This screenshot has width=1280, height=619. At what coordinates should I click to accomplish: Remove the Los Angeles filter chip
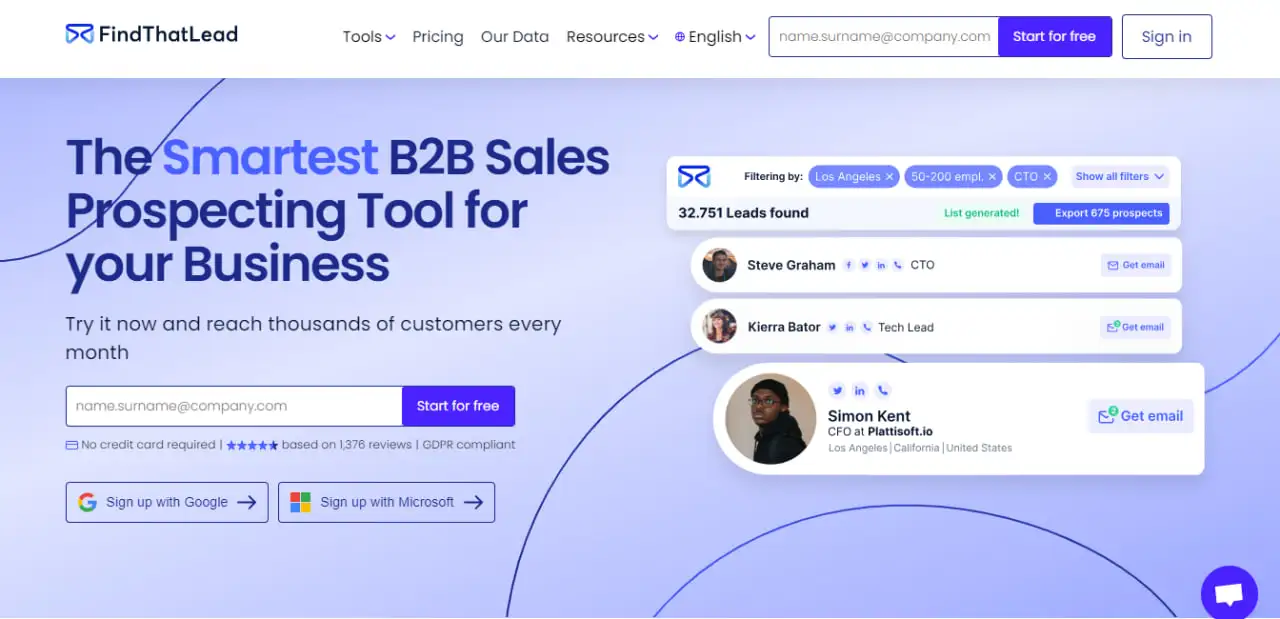[x=889, y=177]
